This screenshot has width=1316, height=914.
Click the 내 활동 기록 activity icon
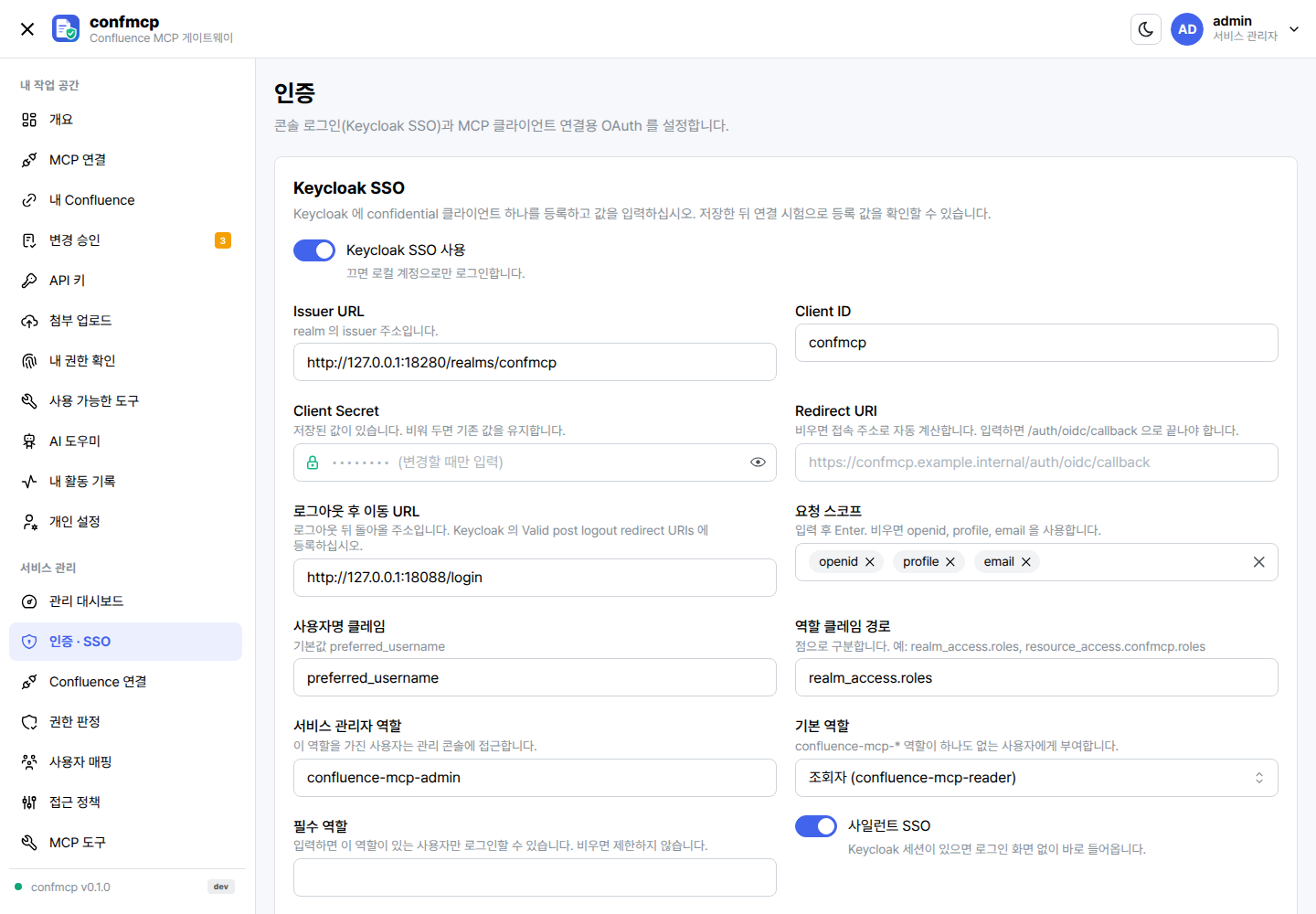coord(29,482)
